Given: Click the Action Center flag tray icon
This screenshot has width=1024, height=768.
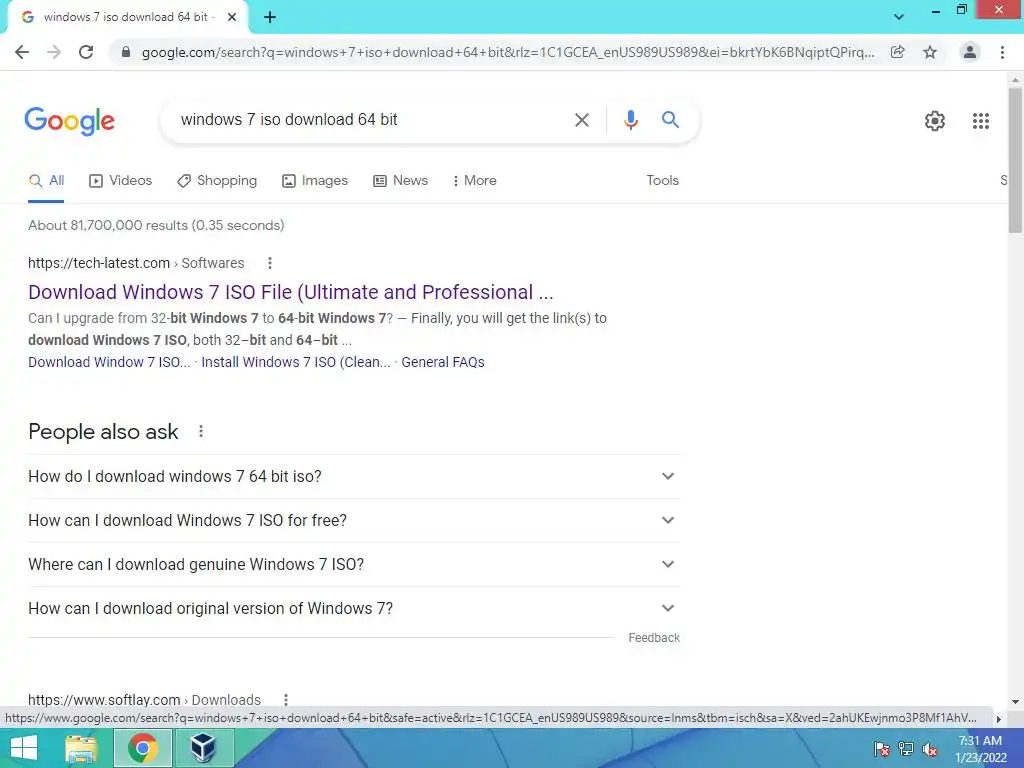Looking at the screenshot, I should (x=882, y=749).
